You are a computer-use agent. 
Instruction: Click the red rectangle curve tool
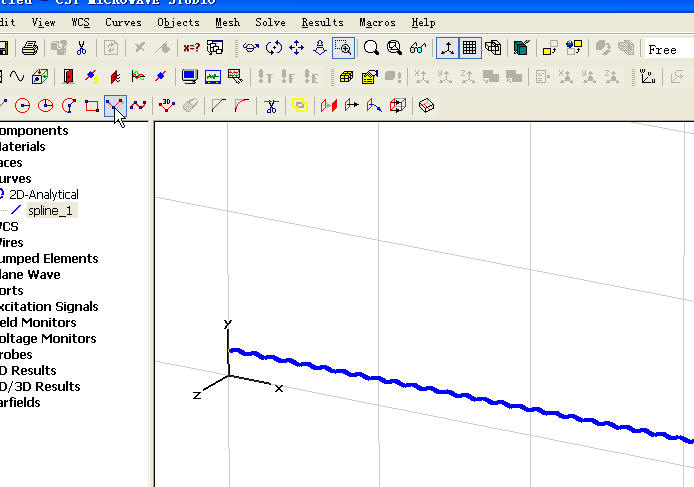point(91,105)
